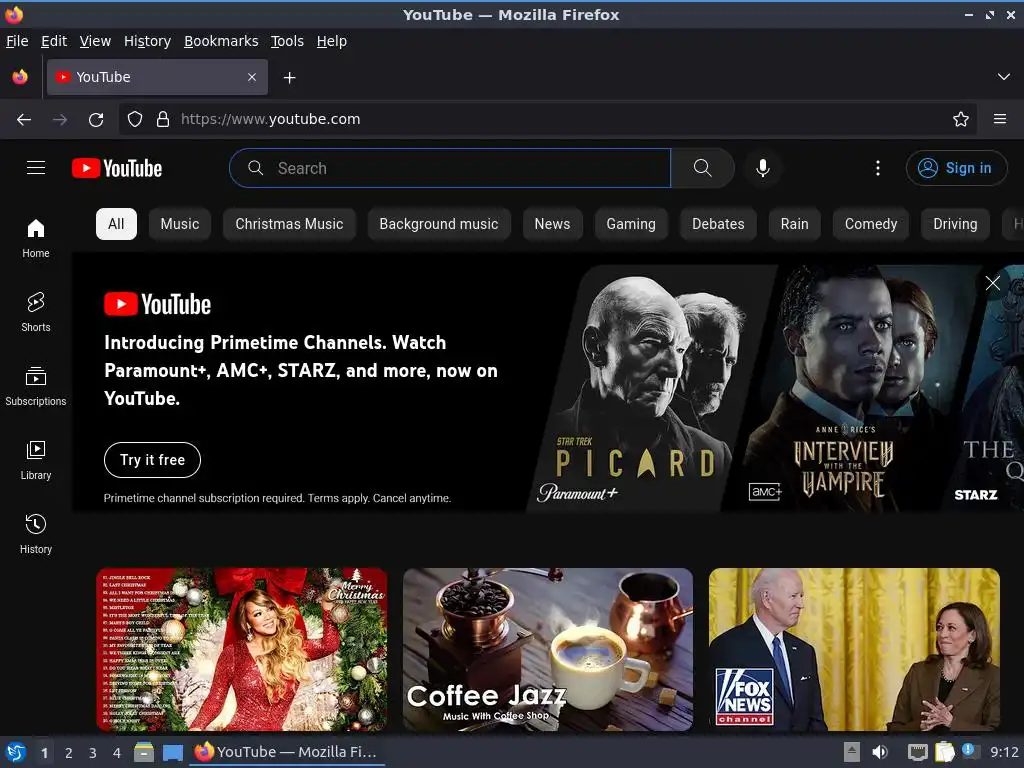Open Library from the sidebar
The width and height of the screenshot is (1024, 768).
pos(36,460)
